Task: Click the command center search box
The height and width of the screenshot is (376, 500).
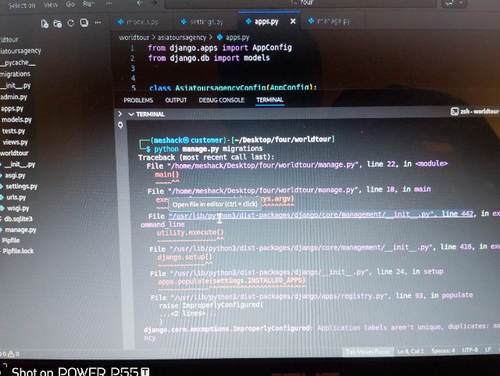Action: click(301, 3)
